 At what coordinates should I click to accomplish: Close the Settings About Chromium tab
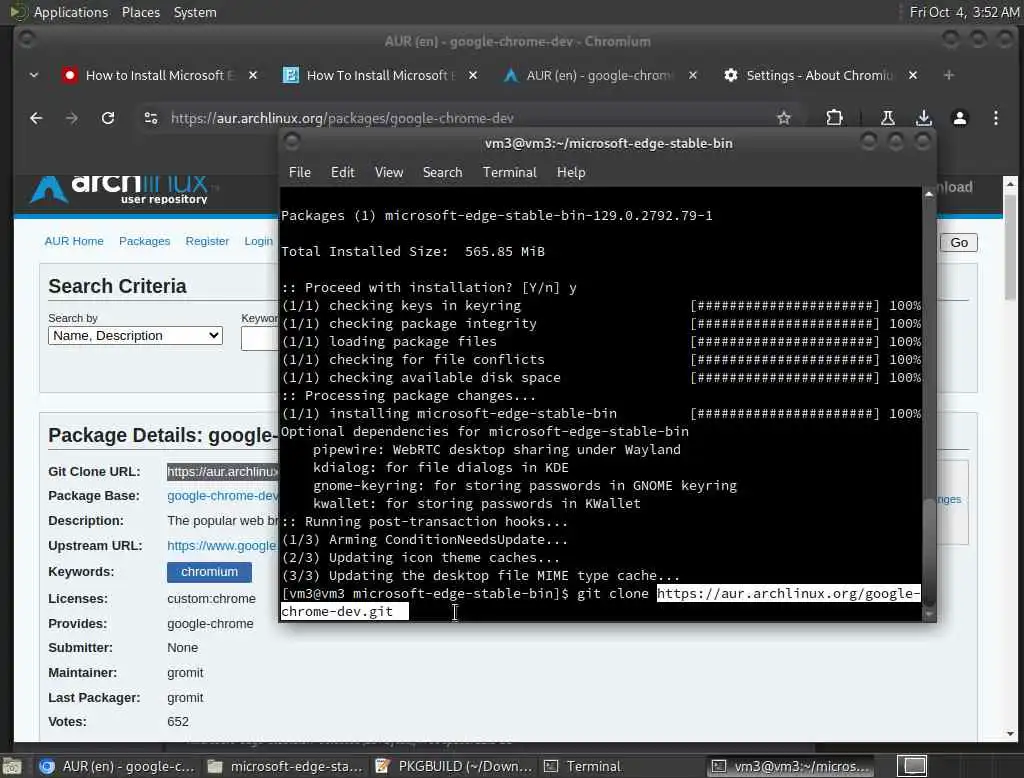click(912, 76)
